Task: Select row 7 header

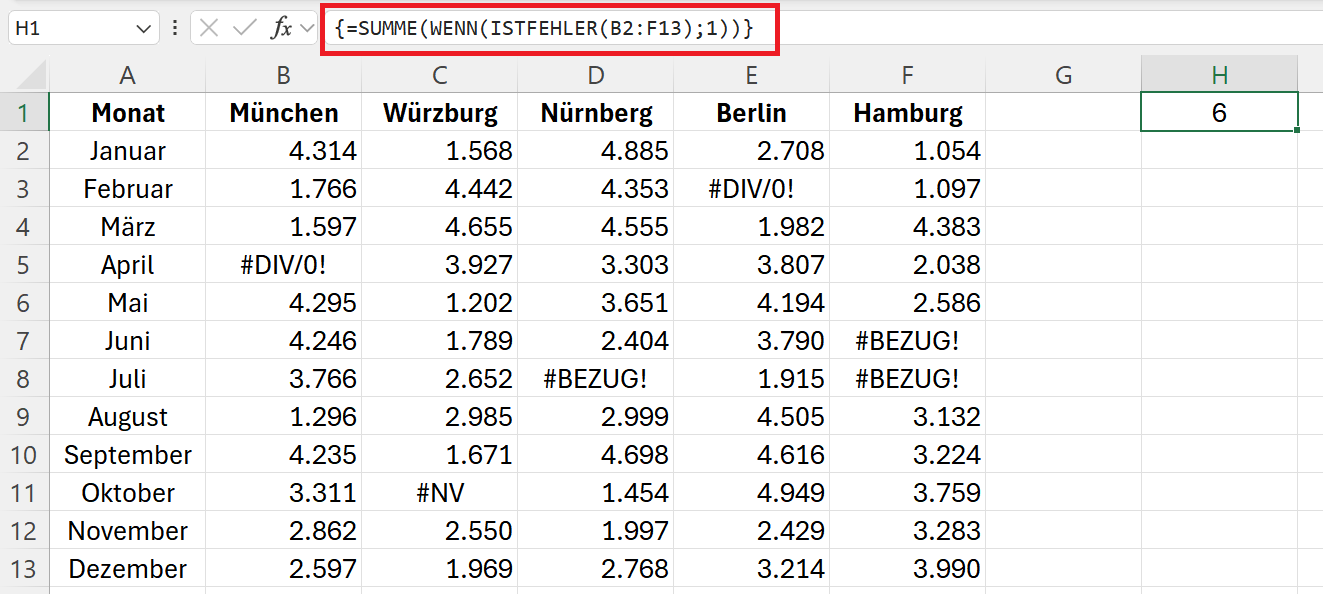Action: [24, 341]
